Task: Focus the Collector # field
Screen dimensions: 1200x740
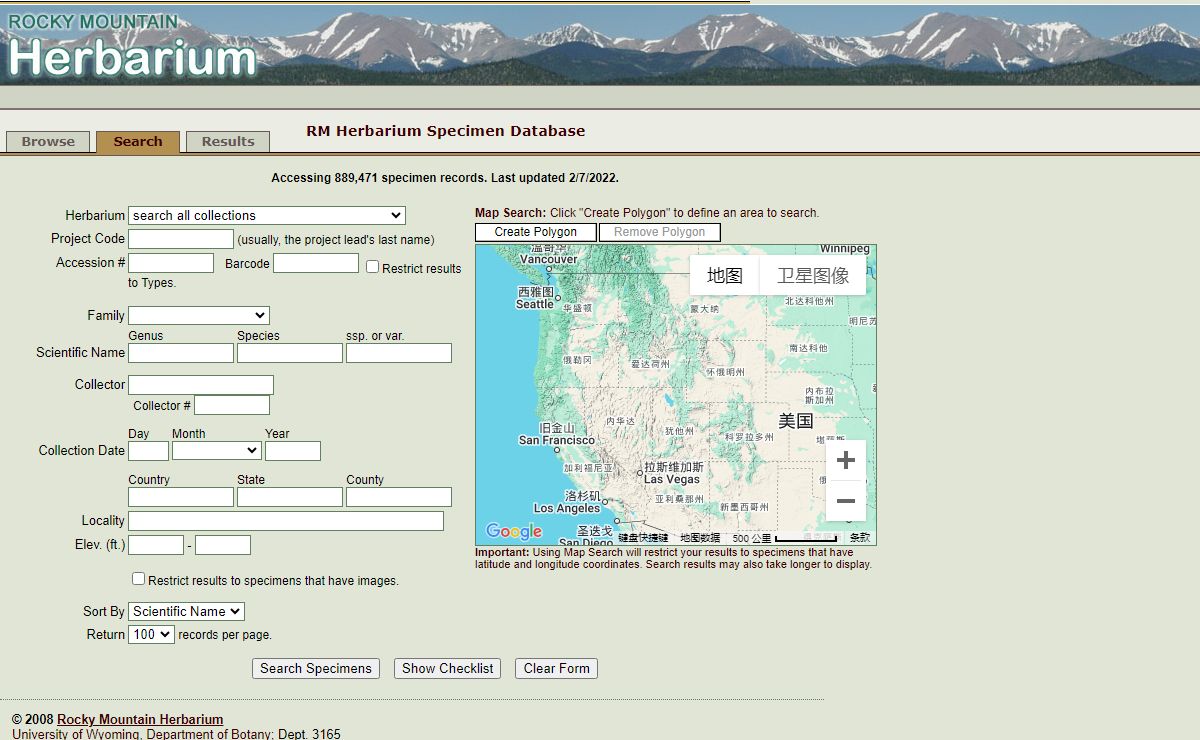Action: click(232, 405)
